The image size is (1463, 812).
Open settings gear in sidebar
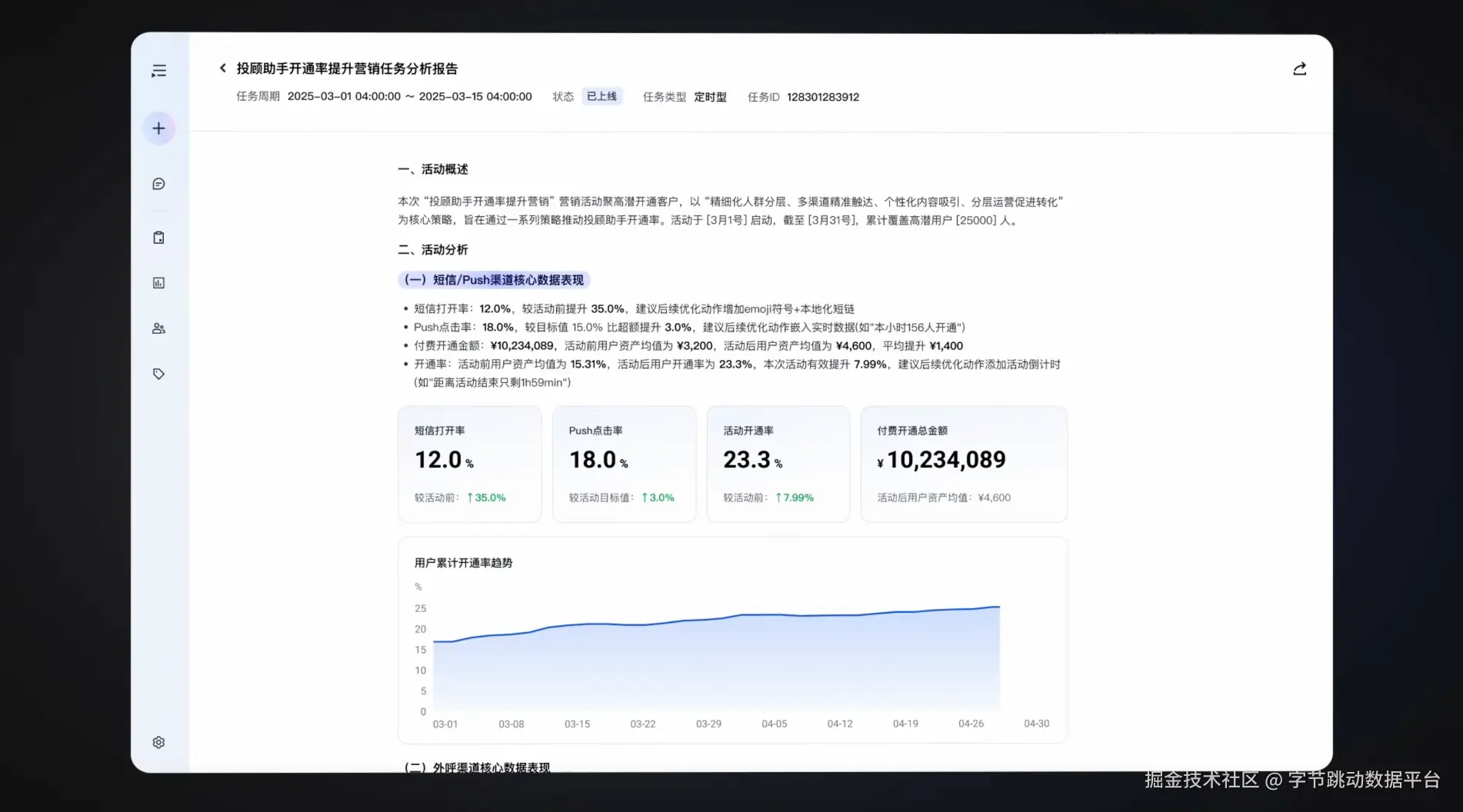point(158,742)
